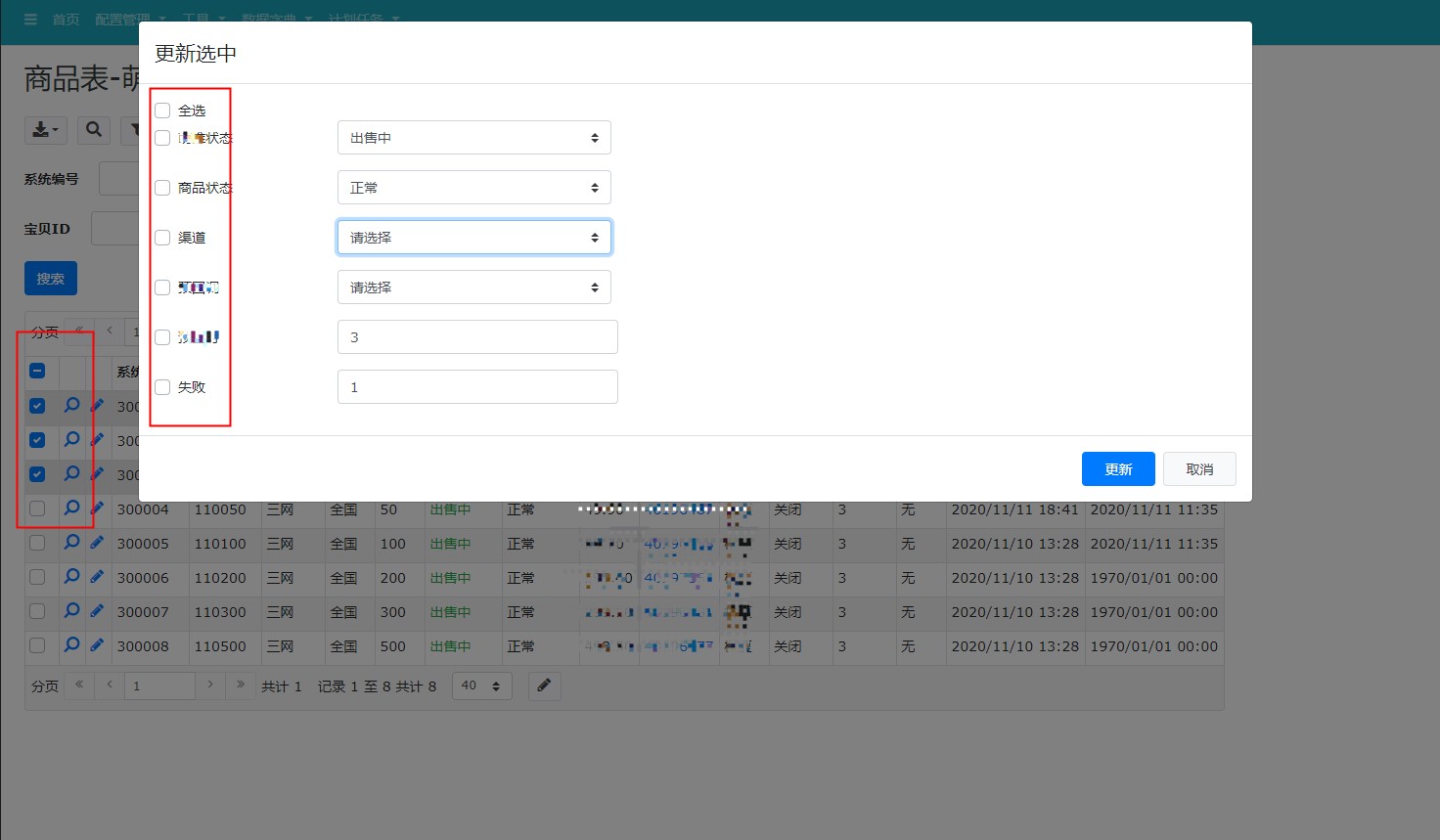Click the bottom pagination page number field
Screen dimensions: 1440x840
(159, 685)
